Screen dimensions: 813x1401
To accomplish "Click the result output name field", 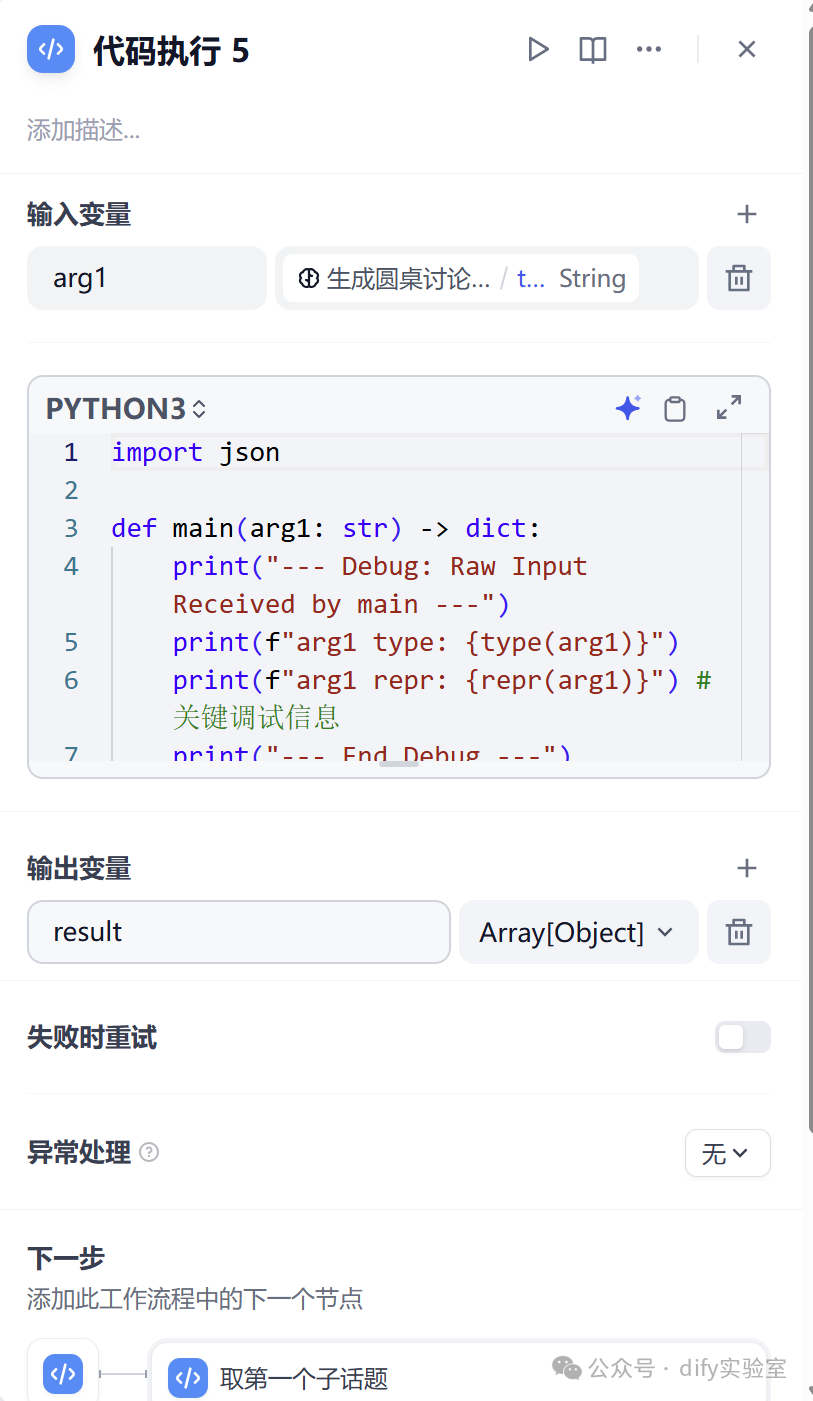I will [x=238, y=932].
